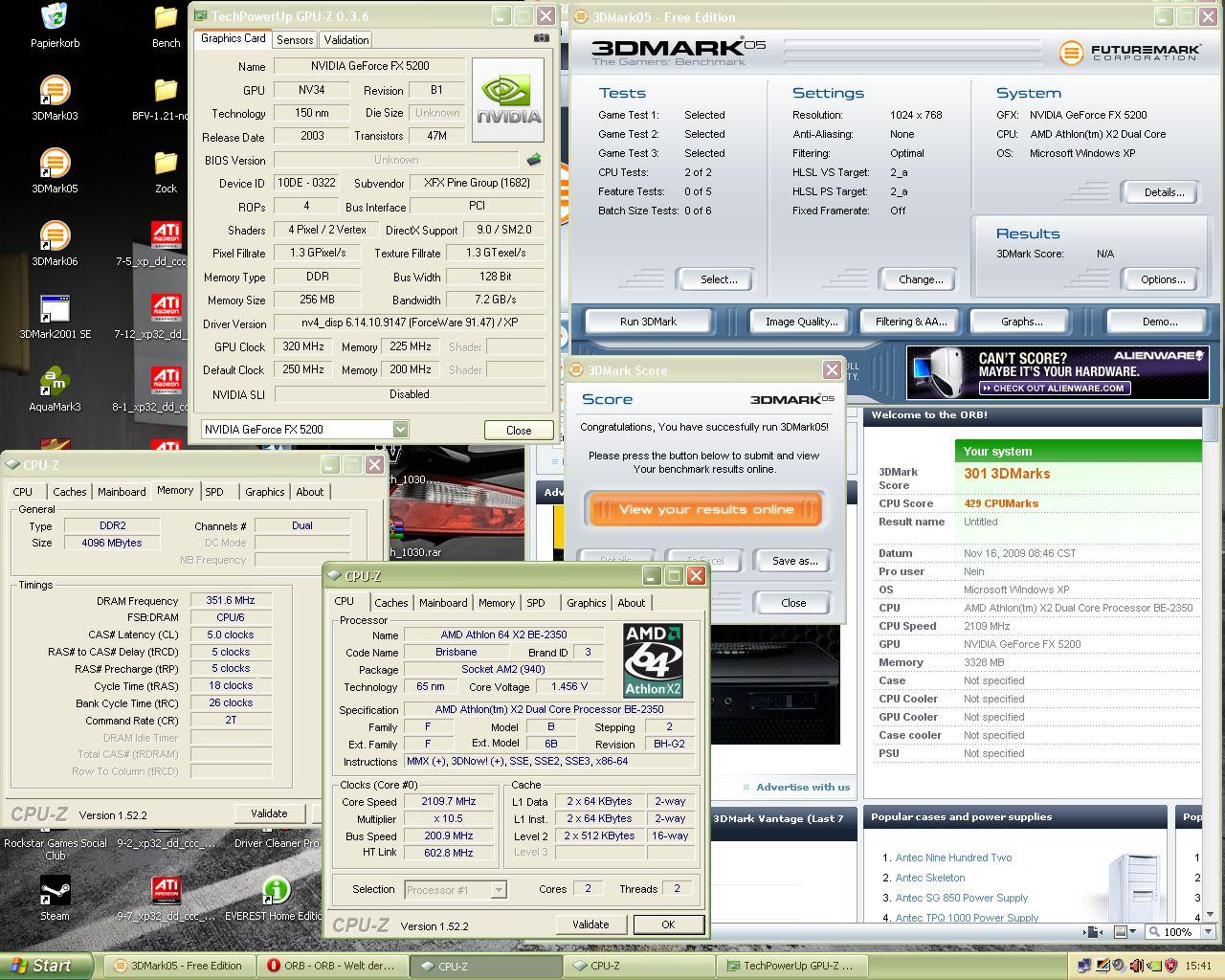Open Antec Skeleton link

pyautogui.click(x=930, y=878)
